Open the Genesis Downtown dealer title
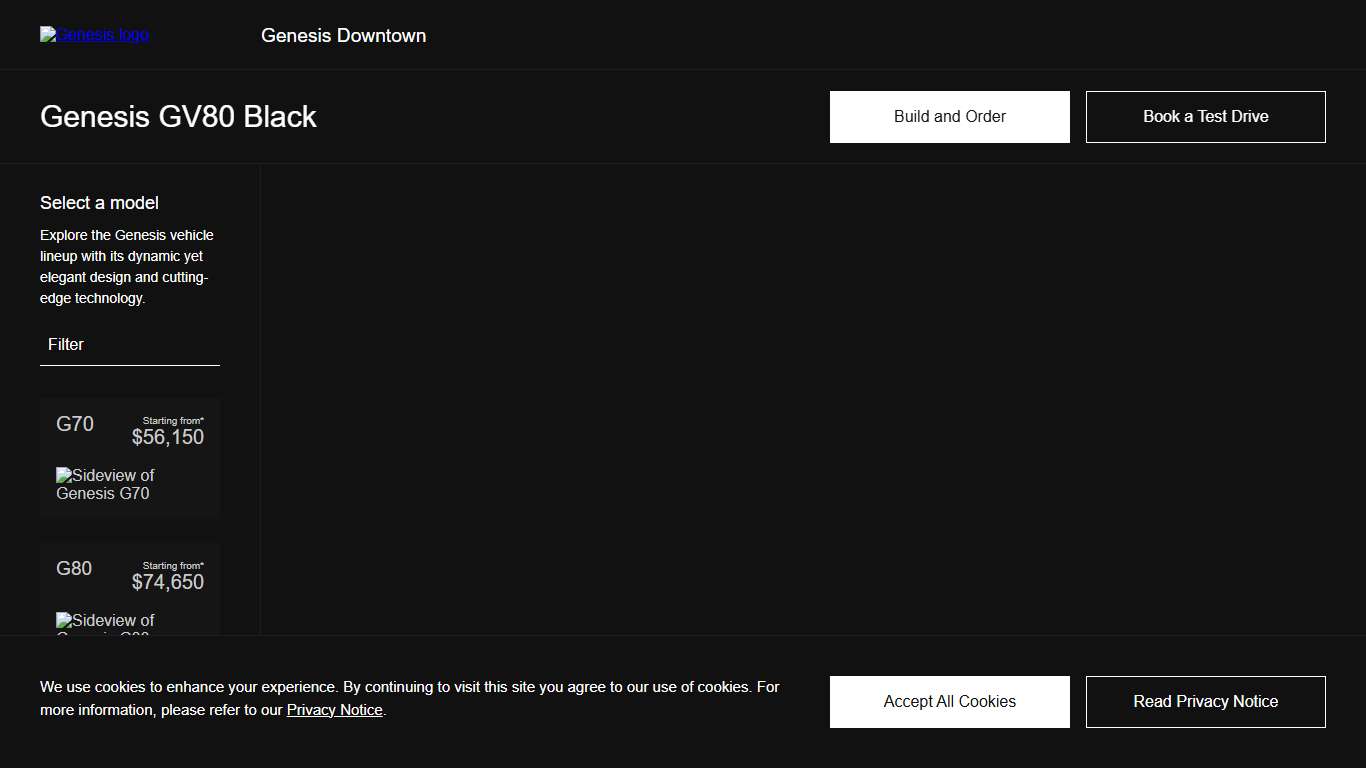Screen dimensions: 1366x768 coord(343,36)
